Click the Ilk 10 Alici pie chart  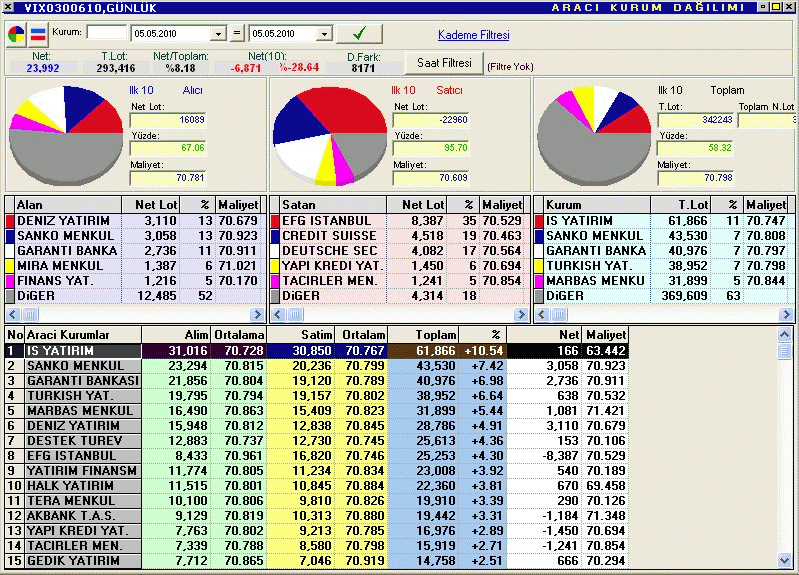[x=66, y=135]
